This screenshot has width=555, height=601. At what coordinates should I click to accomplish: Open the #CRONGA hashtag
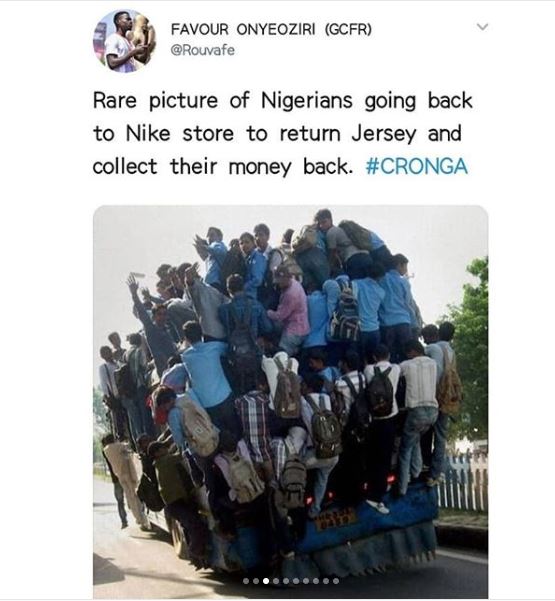pos(417,166)
